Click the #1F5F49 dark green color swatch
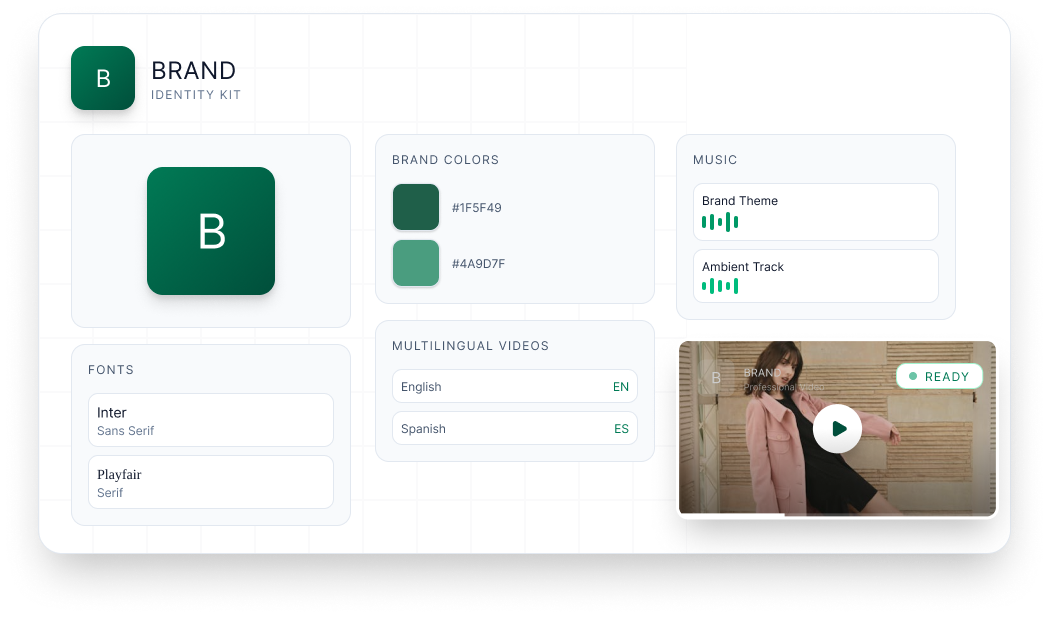1049x617 pixels. 416,207
